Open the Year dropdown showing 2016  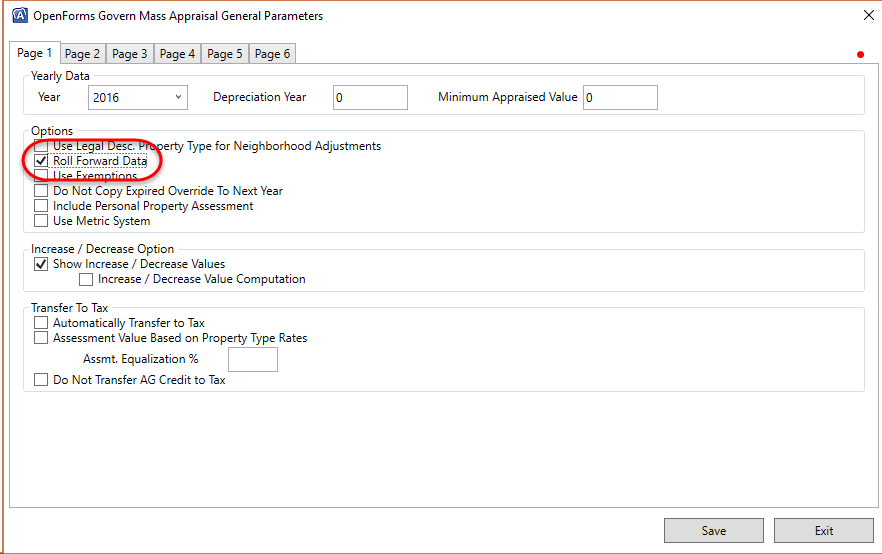[137, 97]
